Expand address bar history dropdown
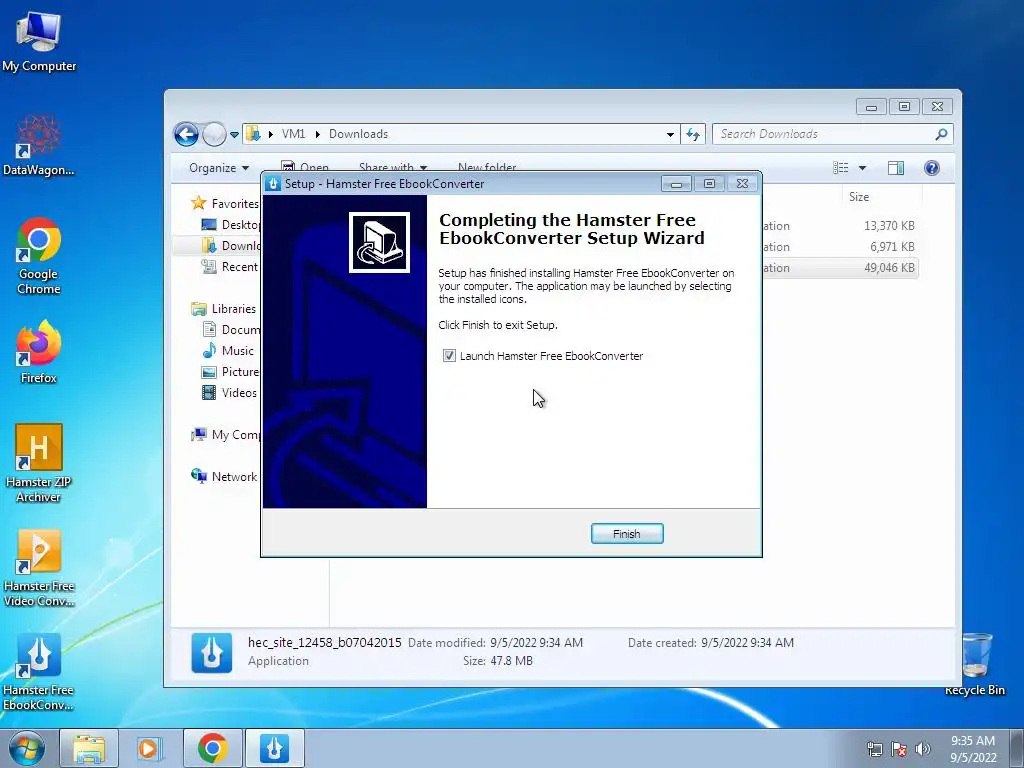This screenshot has width=1024, height=768. coord(670,135)
